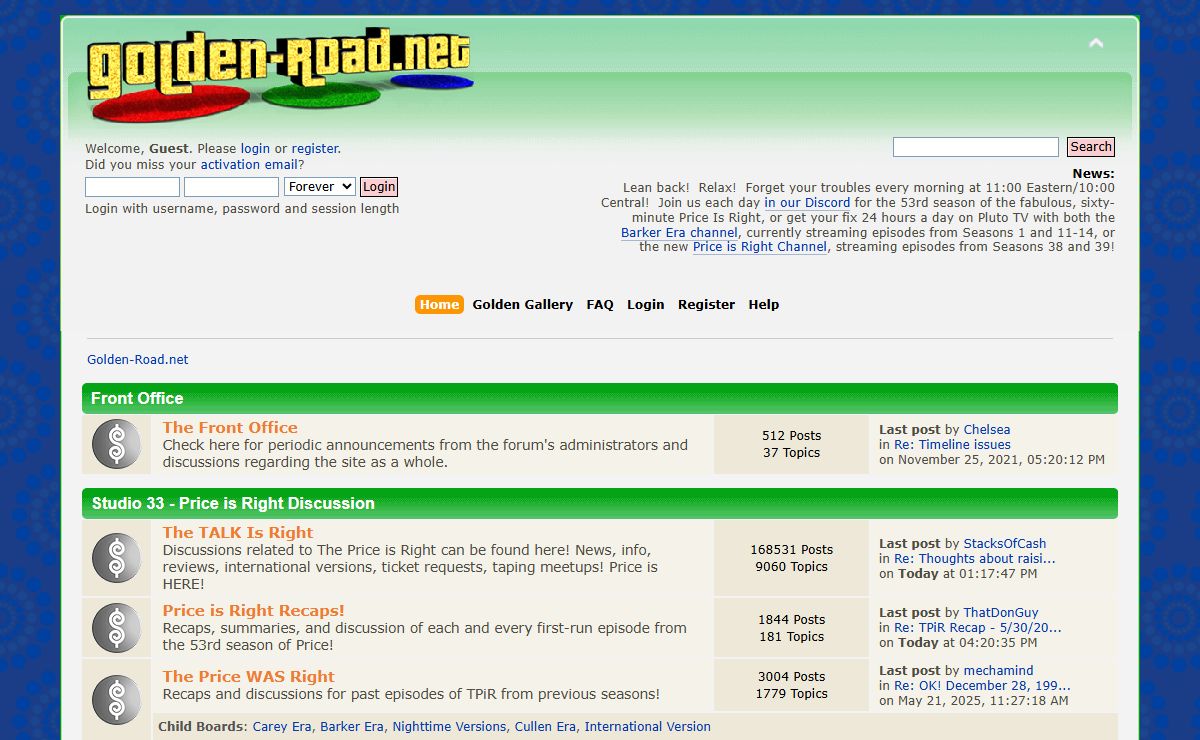Open the International Version child board

tap(647, 727)
